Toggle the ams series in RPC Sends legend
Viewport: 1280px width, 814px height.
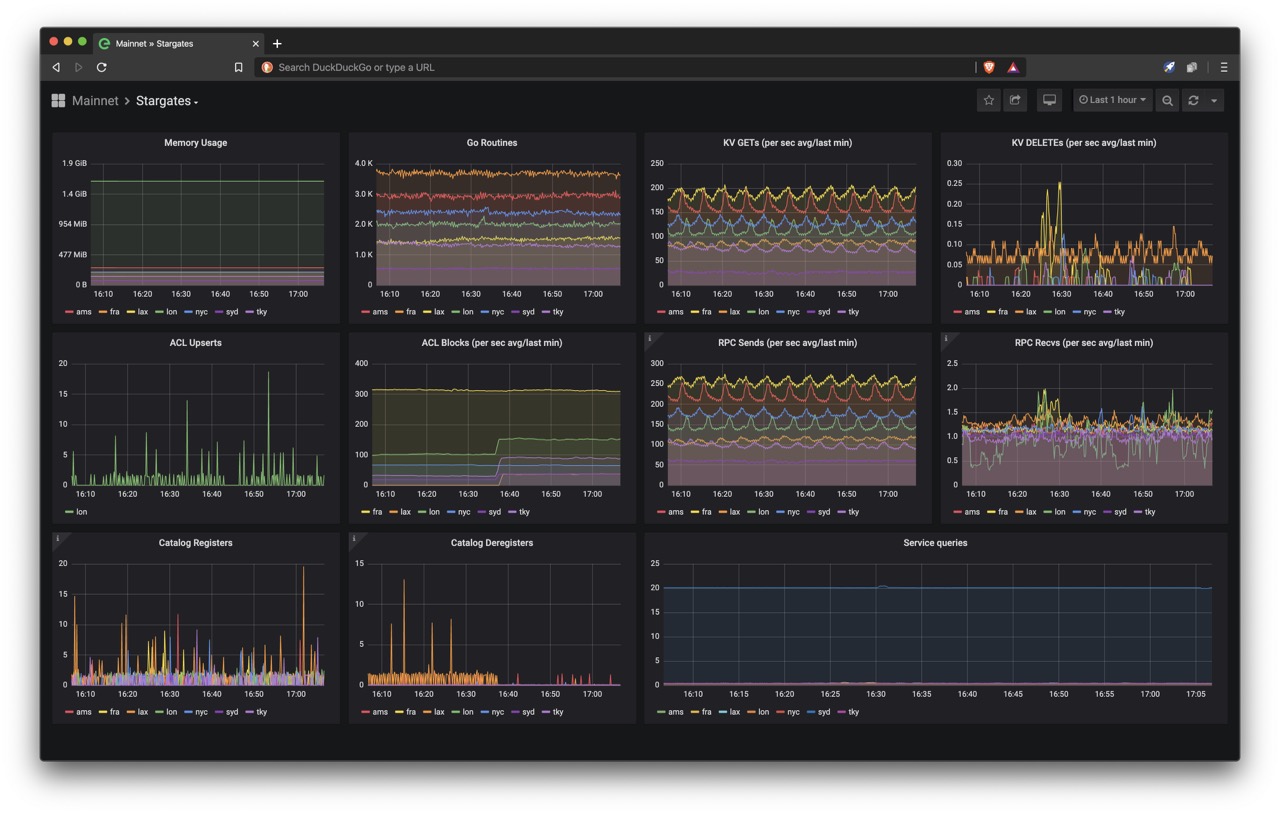click(x=676, y=512)
